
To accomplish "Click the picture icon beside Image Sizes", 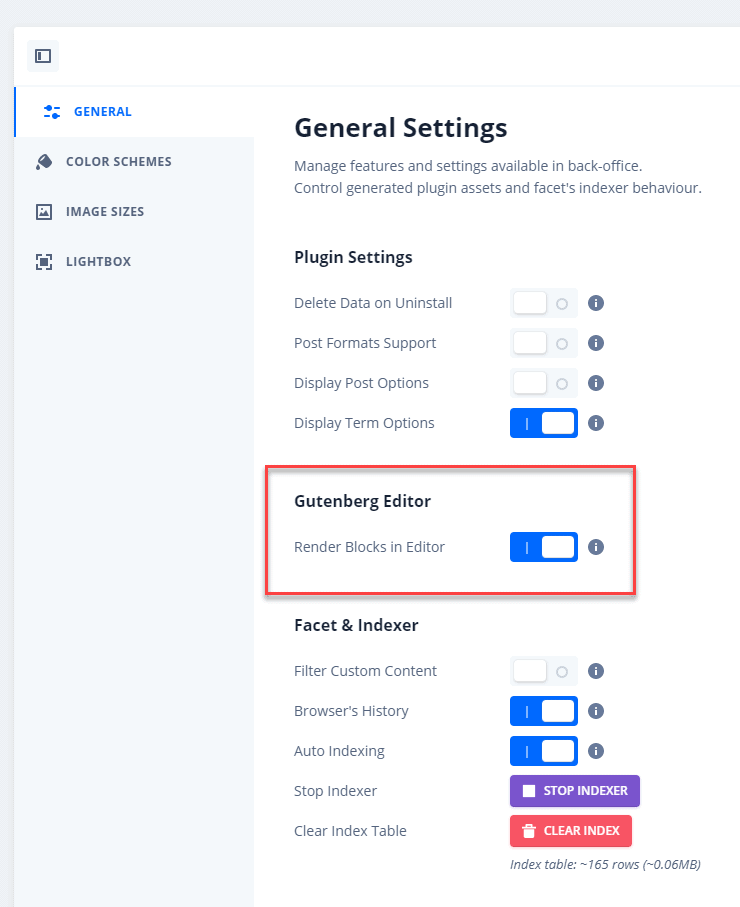I will point(44,211).
